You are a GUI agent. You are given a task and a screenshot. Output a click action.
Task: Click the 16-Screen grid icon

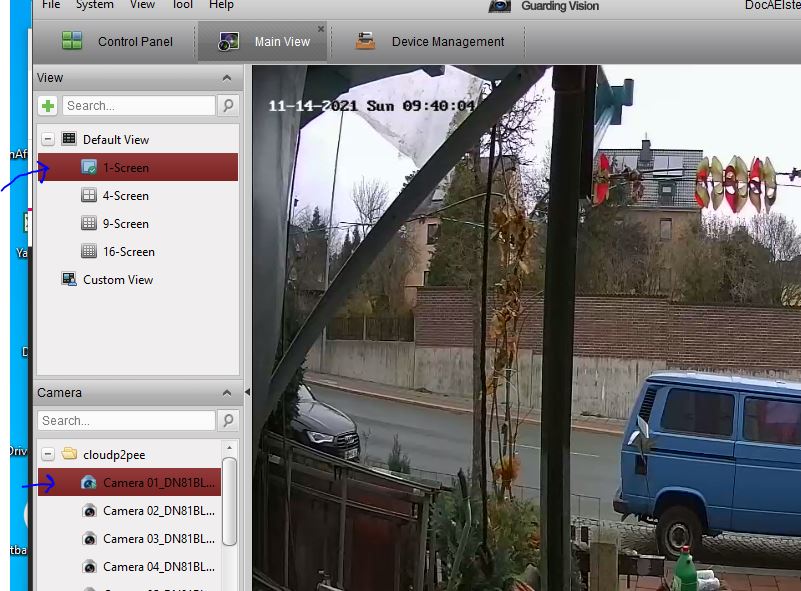click(89, 251)
